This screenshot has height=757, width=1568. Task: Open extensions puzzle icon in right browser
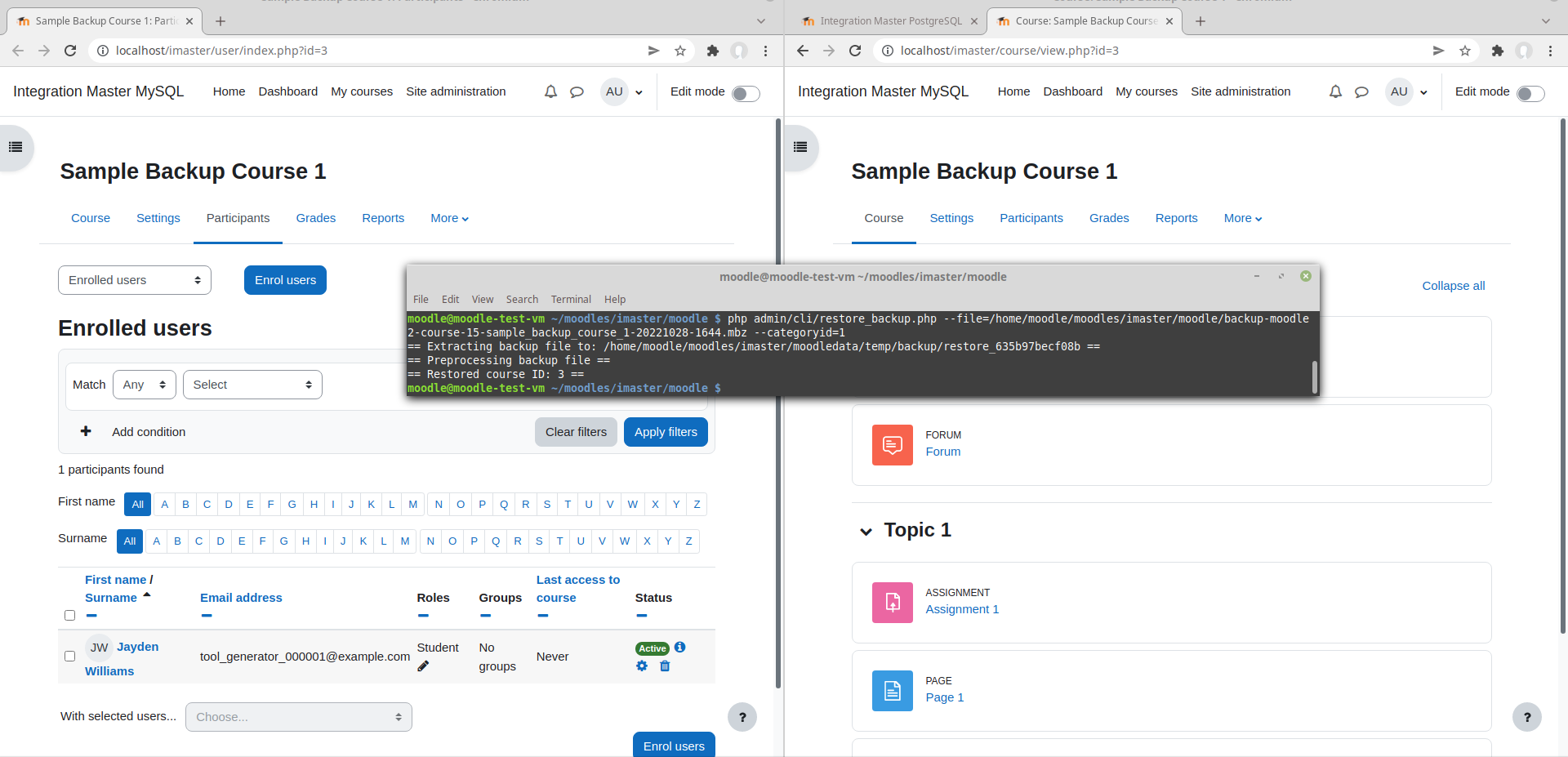1497,51
